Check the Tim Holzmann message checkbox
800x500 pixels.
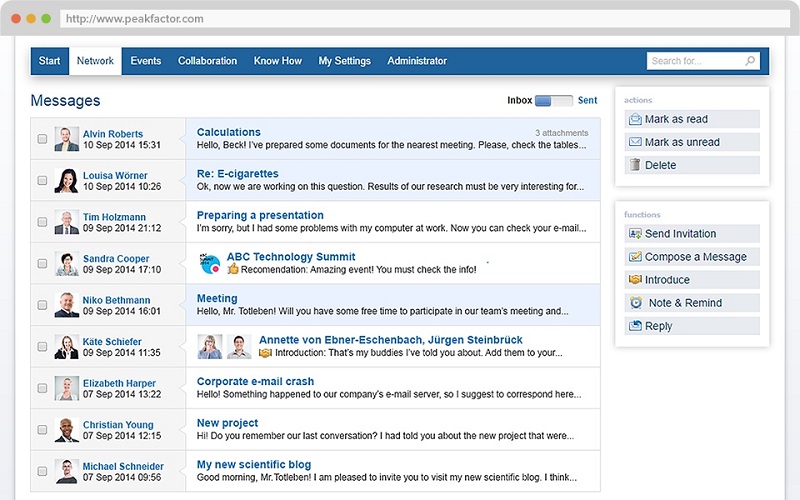pos(42,222)
